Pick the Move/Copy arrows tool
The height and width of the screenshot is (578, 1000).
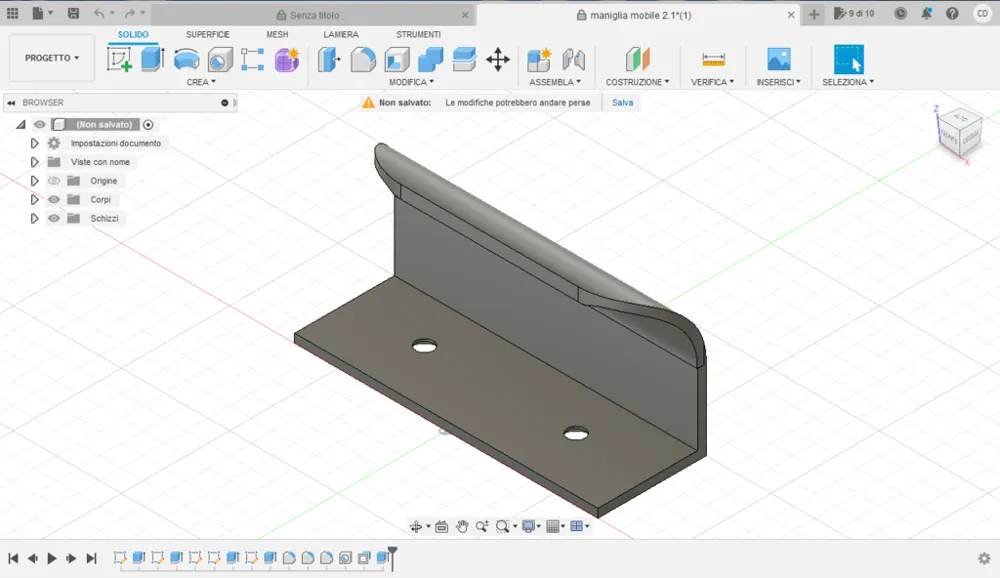click(497, 60)
